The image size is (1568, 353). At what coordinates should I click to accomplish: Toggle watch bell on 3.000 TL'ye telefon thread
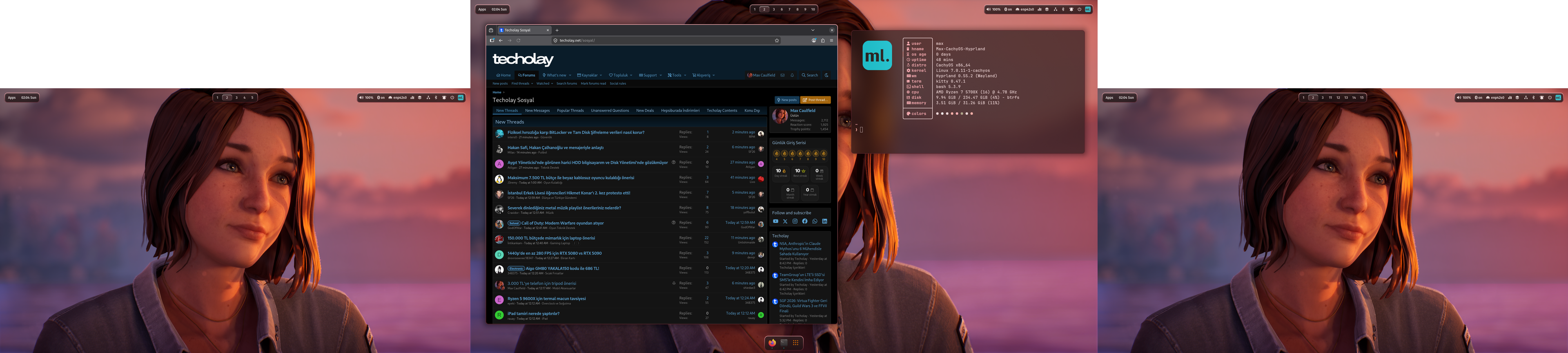(674, 283)
